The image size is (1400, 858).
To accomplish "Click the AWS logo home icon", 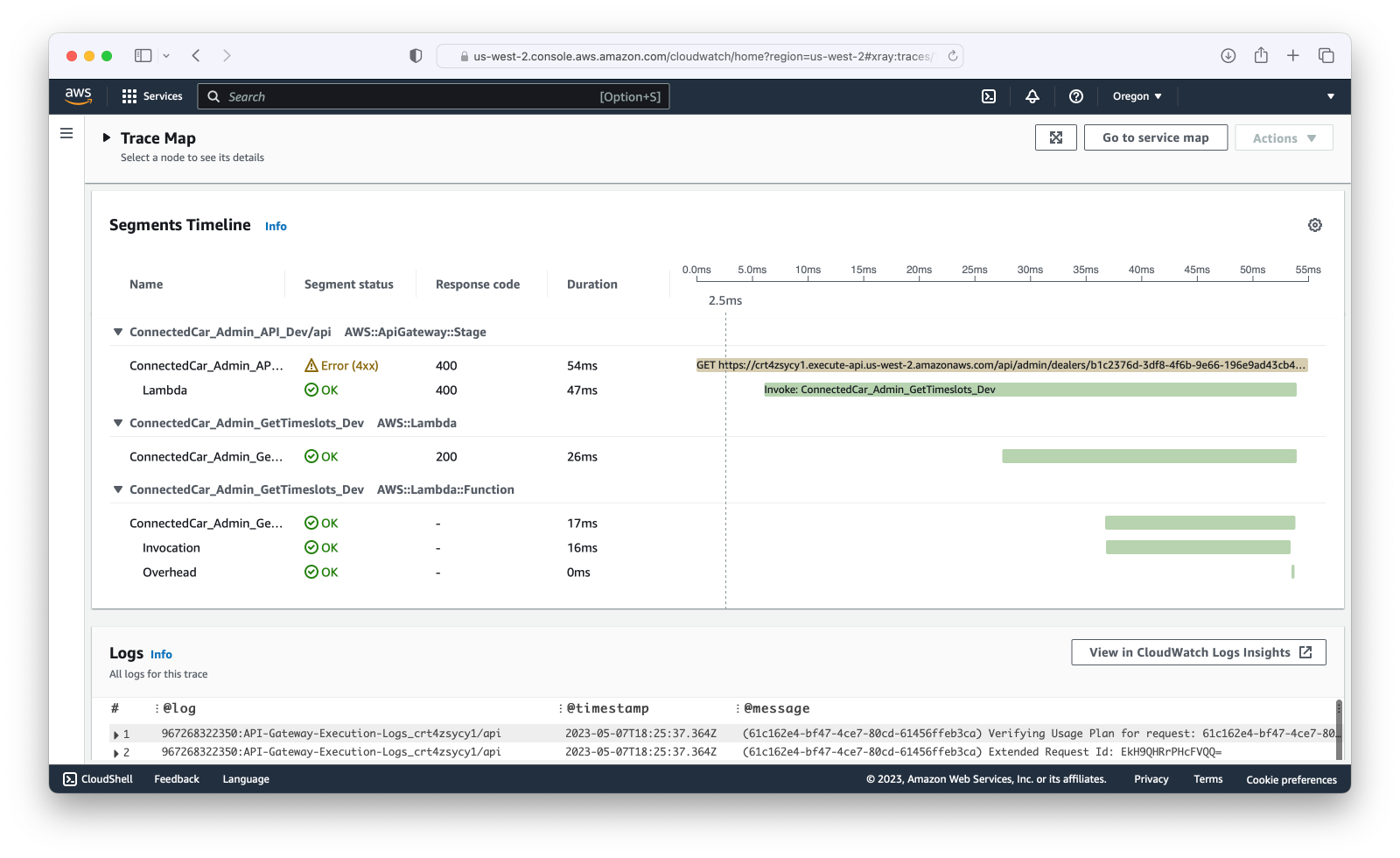I will [x=78, y=96].
